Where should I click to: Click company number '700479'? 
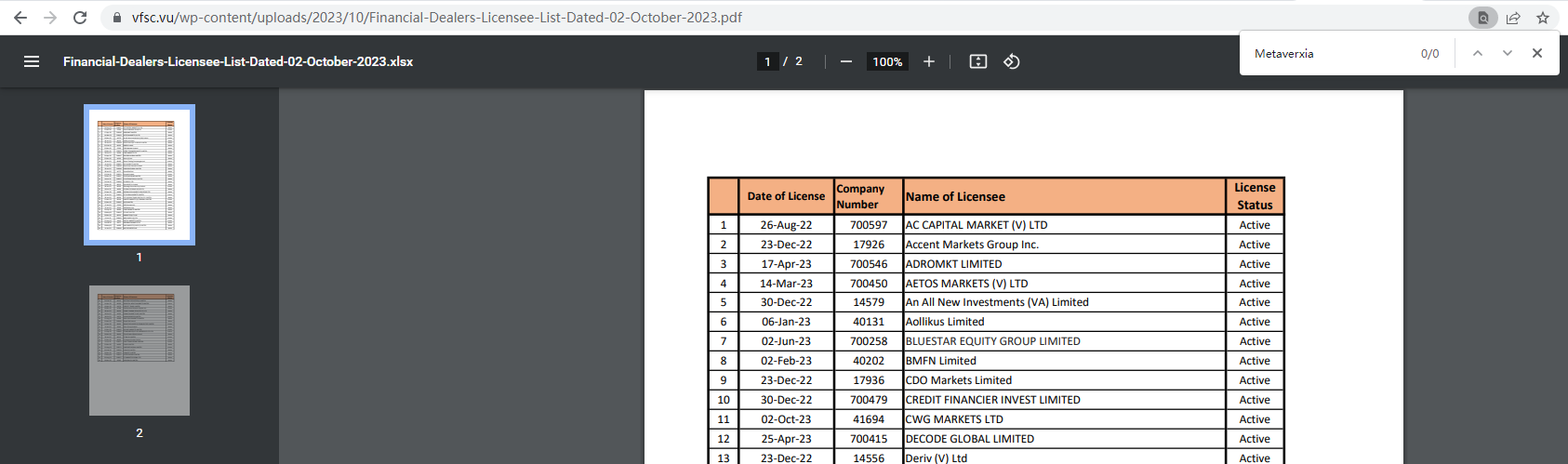tap(869, 400)
